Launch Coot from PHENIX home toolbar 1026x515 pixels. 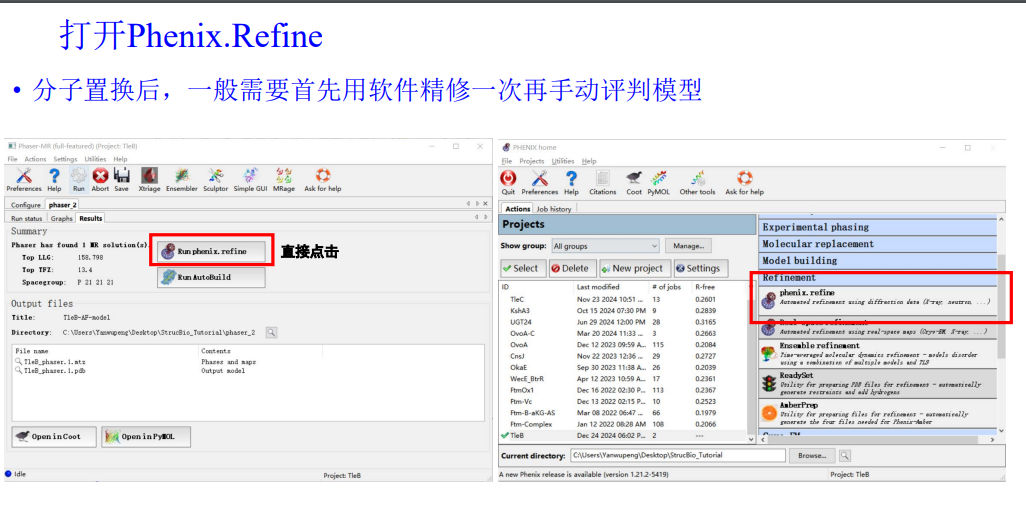click(633, 183)
